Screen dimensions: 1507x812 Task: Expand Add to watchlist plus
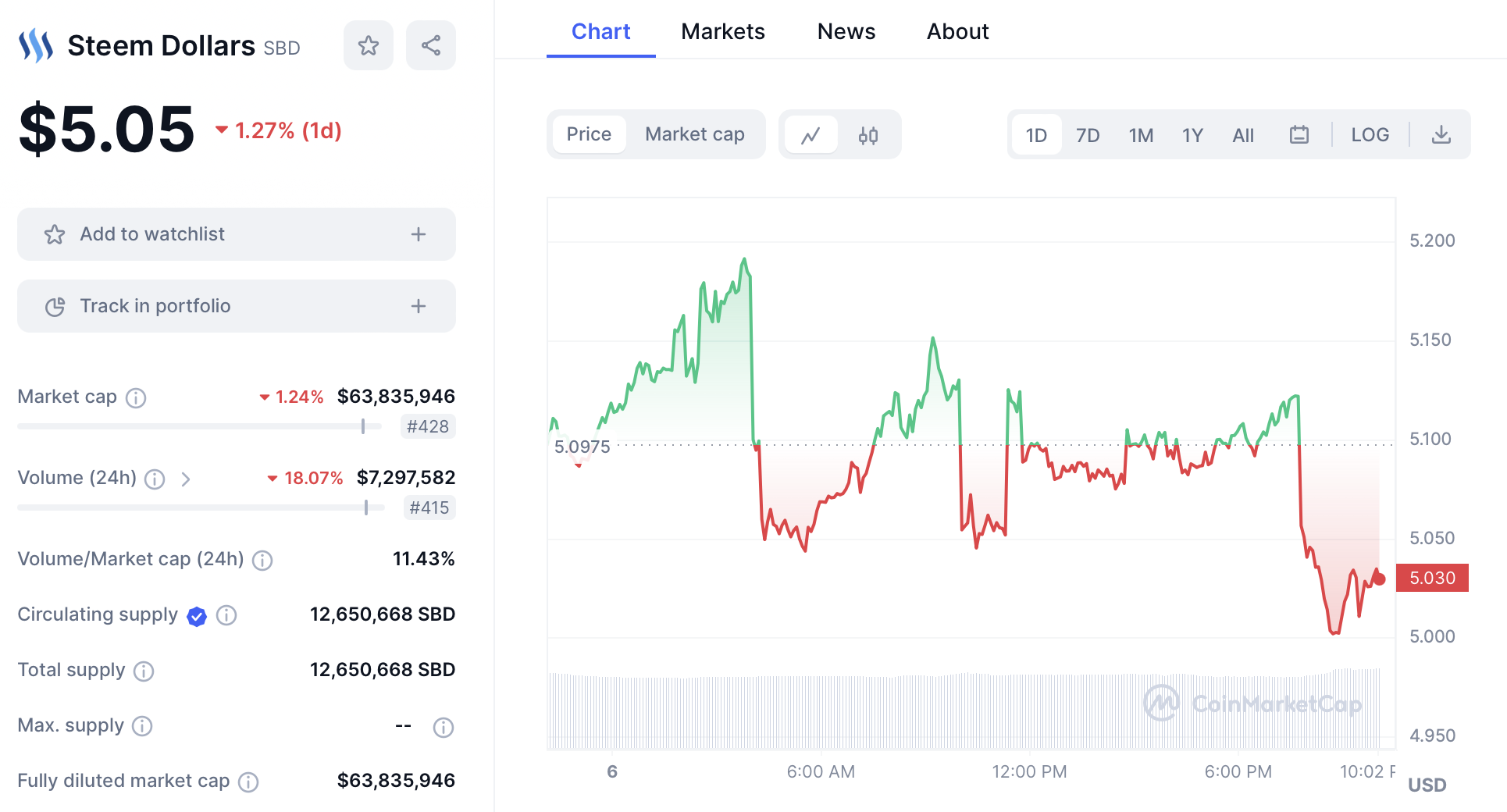click(x=419, y=234)
